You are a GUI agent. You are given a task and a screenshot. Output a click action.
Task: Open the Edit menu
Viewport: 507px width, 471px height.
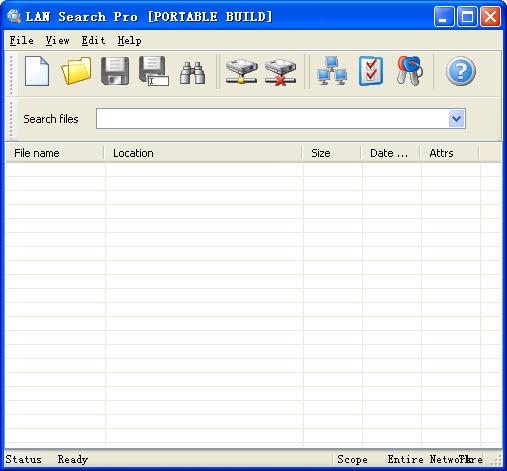[93, 40]
